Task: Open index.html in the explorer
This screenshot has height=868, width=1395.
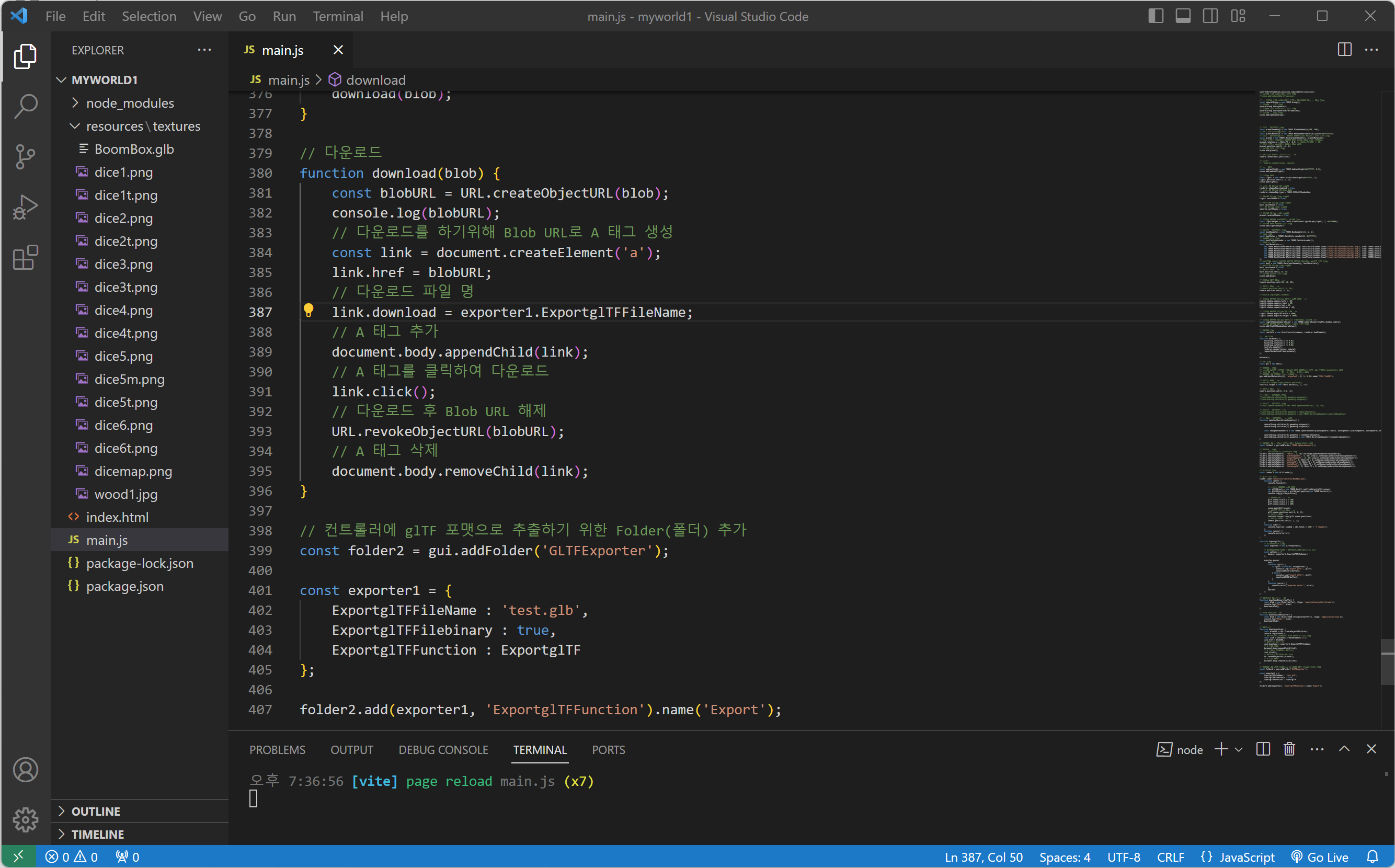Action: pyautogui.click(x=117, y=517)
